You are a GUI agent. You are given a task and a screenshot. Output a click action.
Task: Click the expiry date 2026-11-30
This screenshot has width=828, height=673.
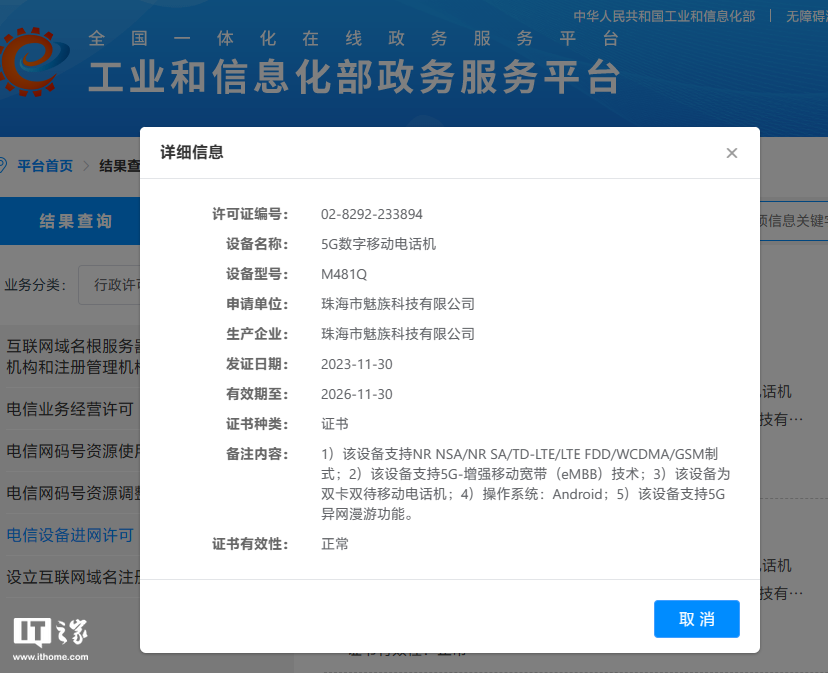click(x=356, y=395)
